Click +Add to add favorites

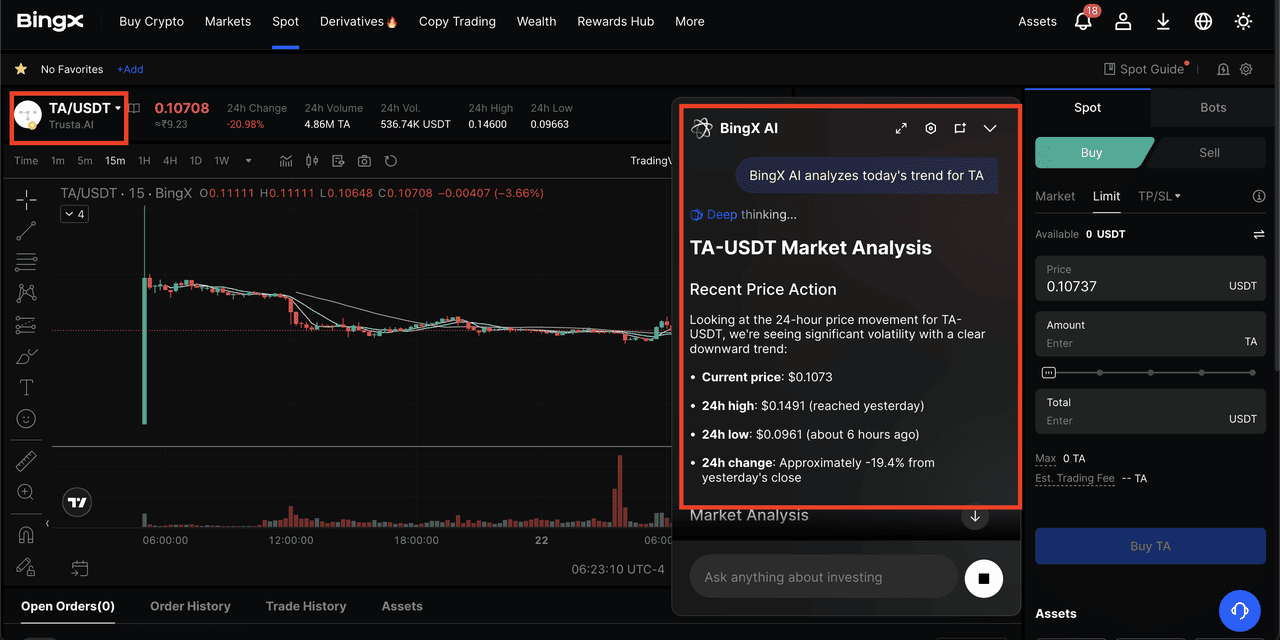click(130, 69)
